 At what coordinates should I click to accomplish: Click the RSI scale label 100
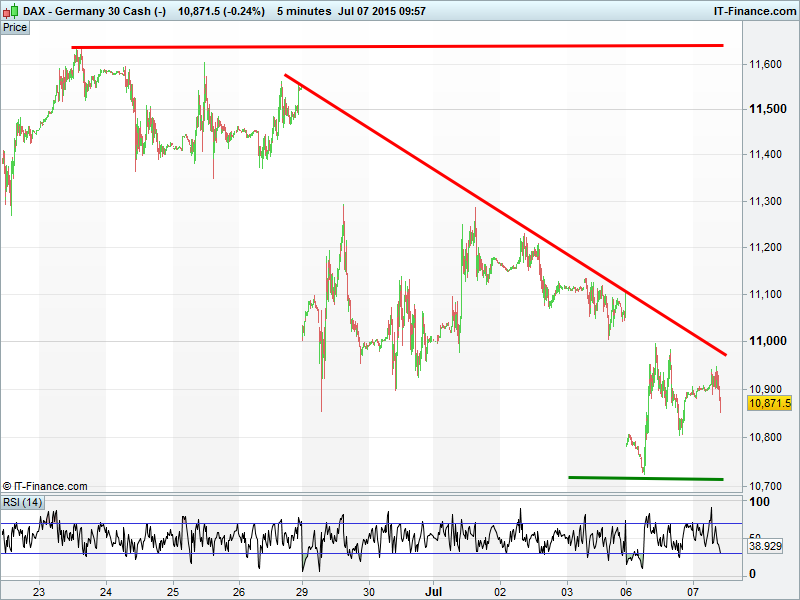759,502
